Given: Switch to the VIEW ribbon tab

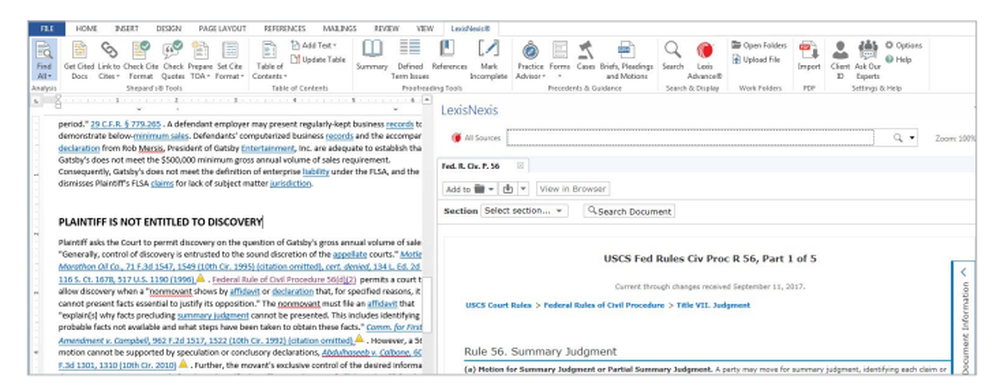Looking at the screenshot, I should point(425,29).
